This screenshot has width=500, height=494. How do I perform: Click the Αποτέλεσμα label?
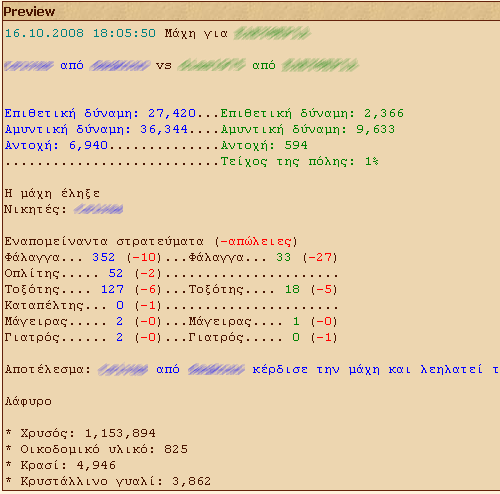pos(48,369)
